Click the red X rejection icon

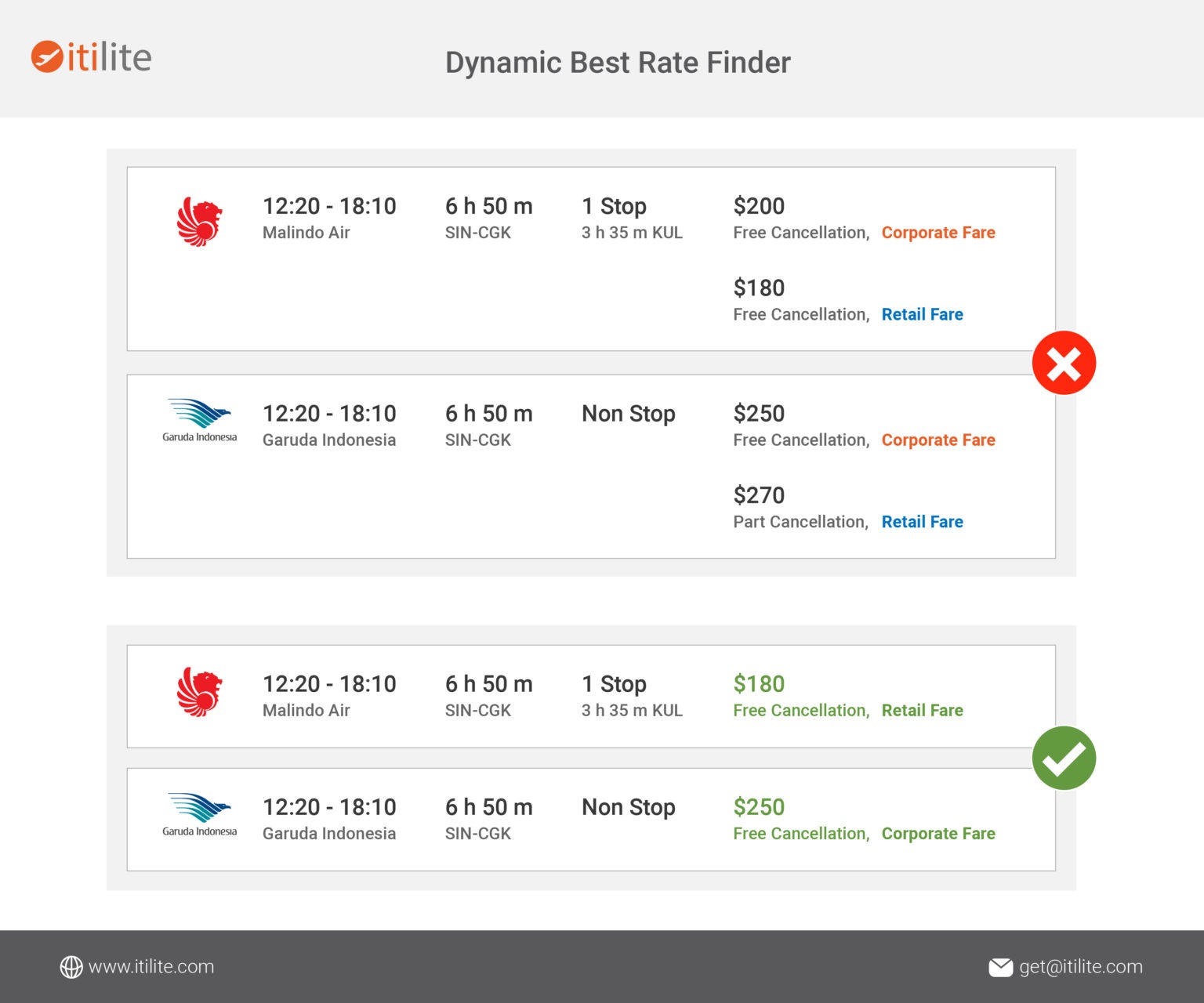click(1064, 363)
